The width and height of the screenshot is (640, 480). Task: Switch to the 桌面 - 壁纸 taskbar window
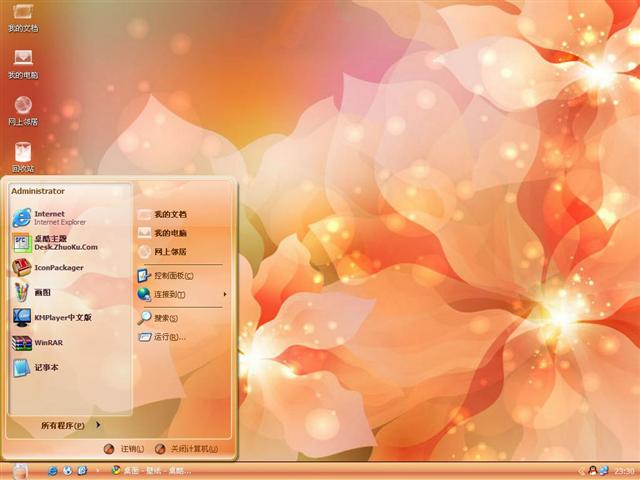151,471
